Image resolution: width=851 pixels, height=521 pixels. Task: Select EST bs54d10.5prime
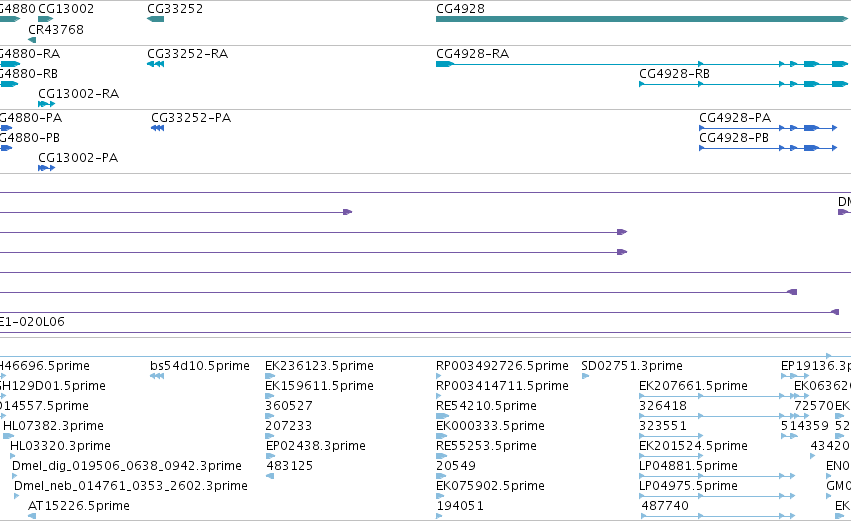[x=200, y=366]
